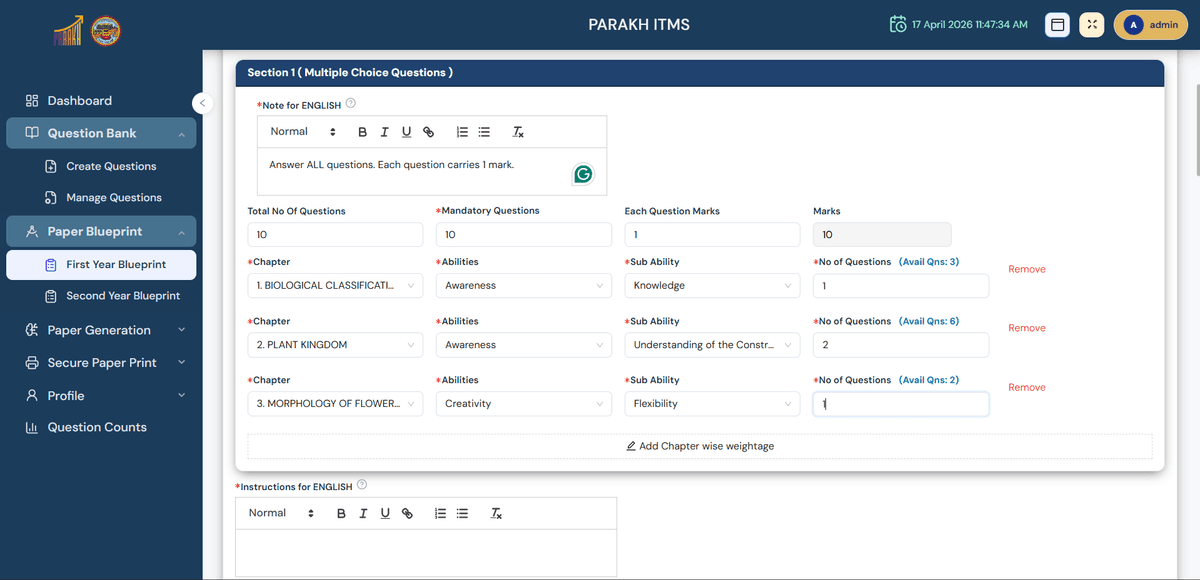Click the help icon beside Note for ENGLISH
This screenshot has width=1200, height=580.
click(351, 104)
